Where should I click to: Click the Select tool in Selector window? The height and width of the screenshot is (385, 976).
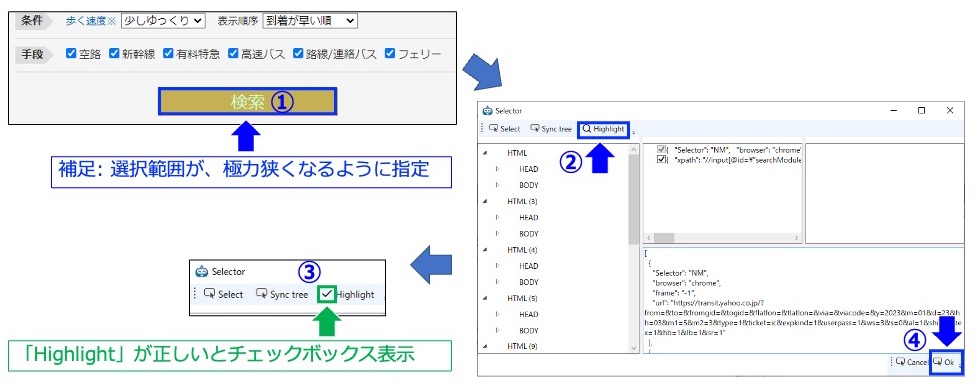(505, 129)
